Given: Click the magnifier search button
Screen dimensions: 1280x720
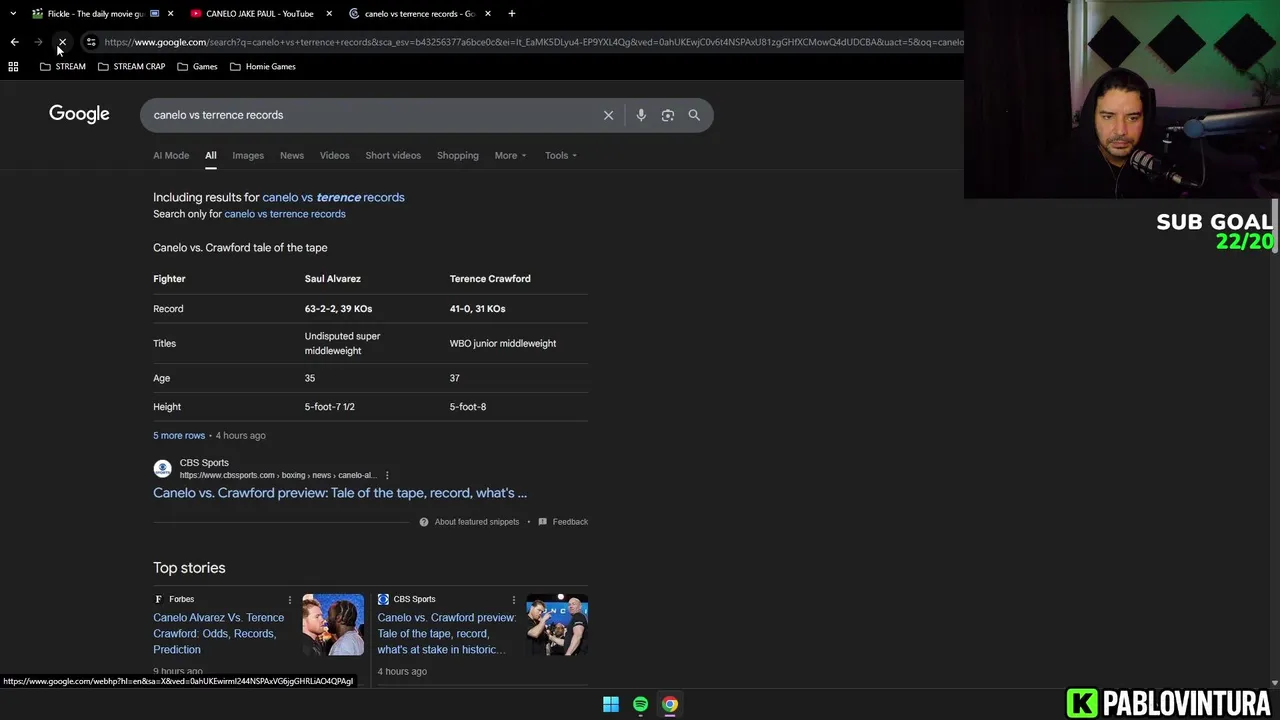Looking at the screenshot, I should click(694, 115).
